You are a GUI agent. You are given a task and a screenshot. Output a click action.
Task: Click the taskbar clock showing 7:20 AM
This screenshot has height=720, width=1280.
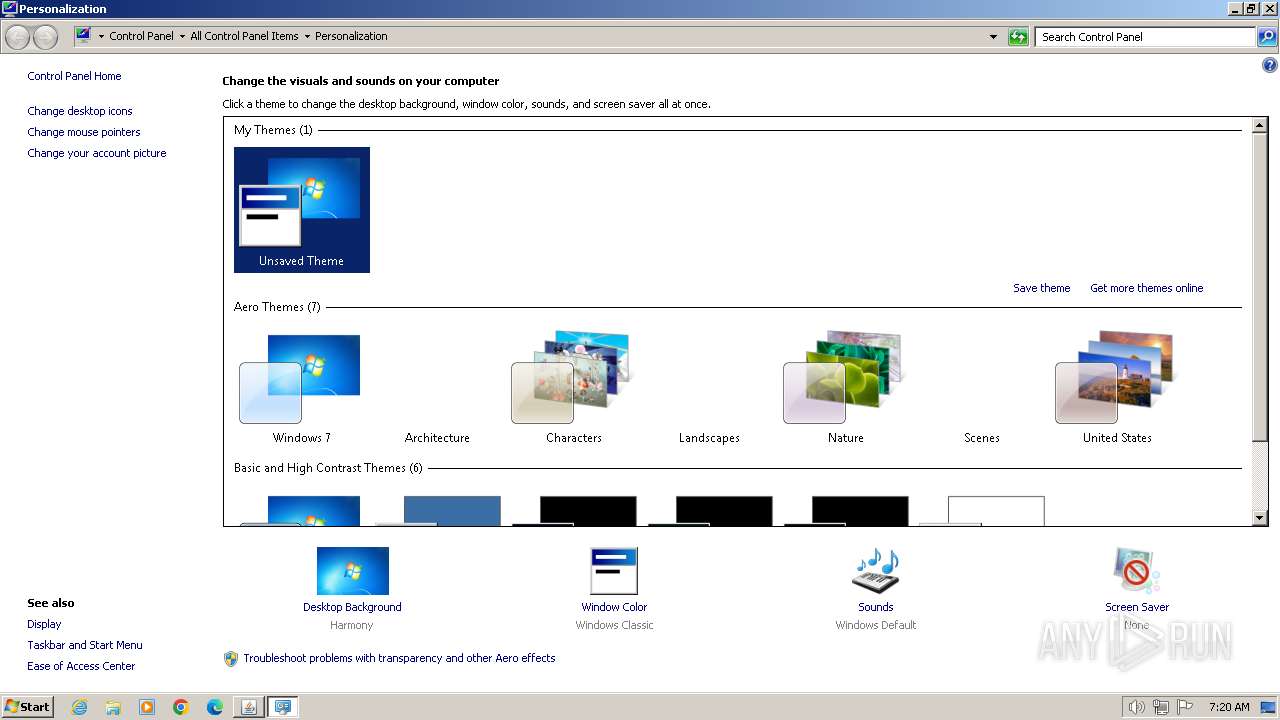pos(1229,707)
